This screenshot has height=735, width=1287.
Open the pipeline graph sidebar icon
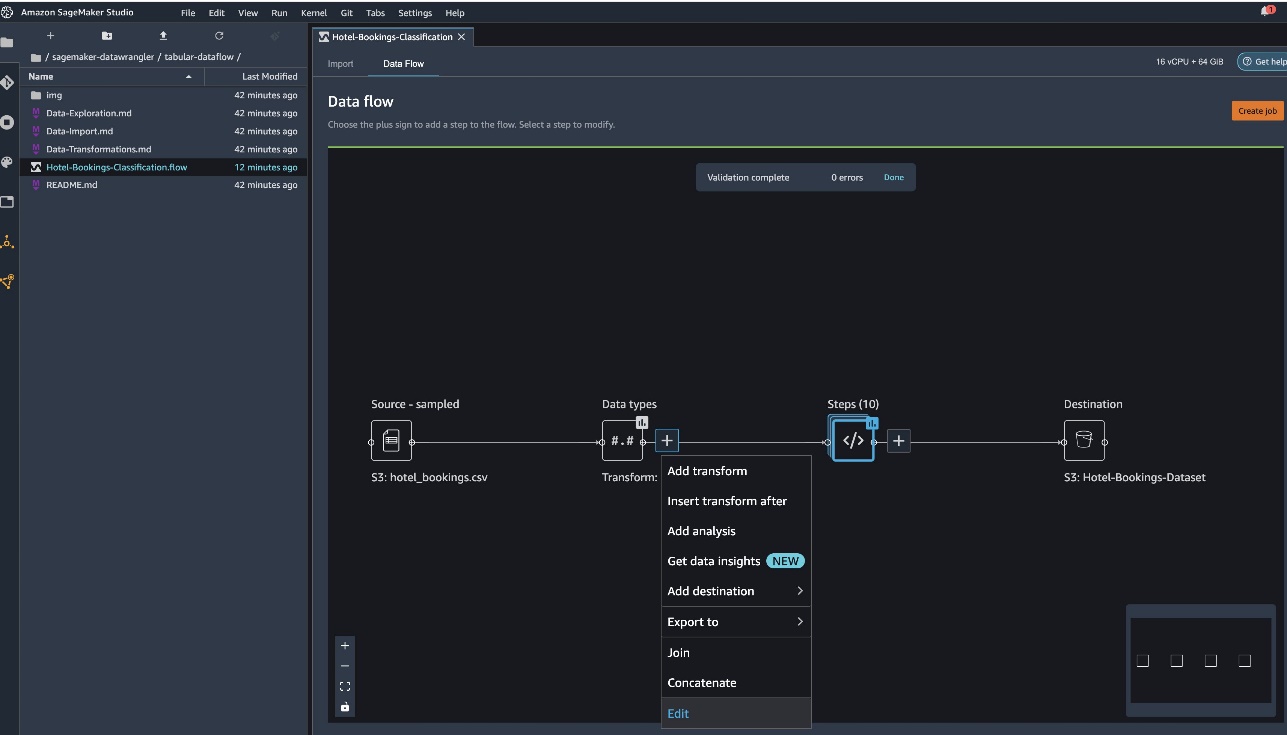pyautogui.click(x=6, y=282)
